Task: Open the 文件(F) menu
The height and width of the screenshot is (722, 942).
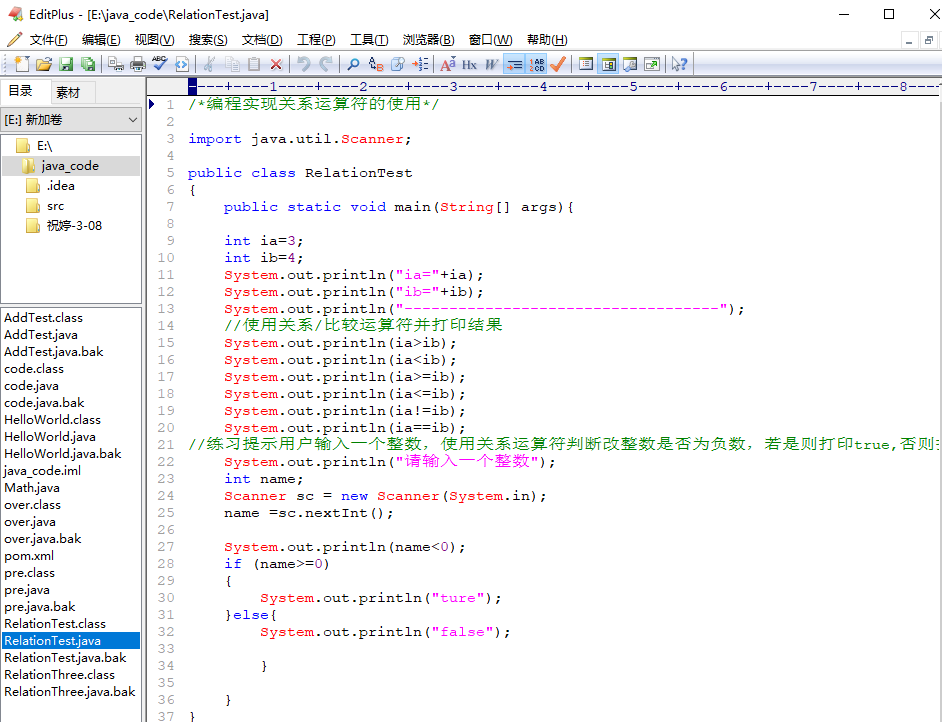Action: pos(49,40)
